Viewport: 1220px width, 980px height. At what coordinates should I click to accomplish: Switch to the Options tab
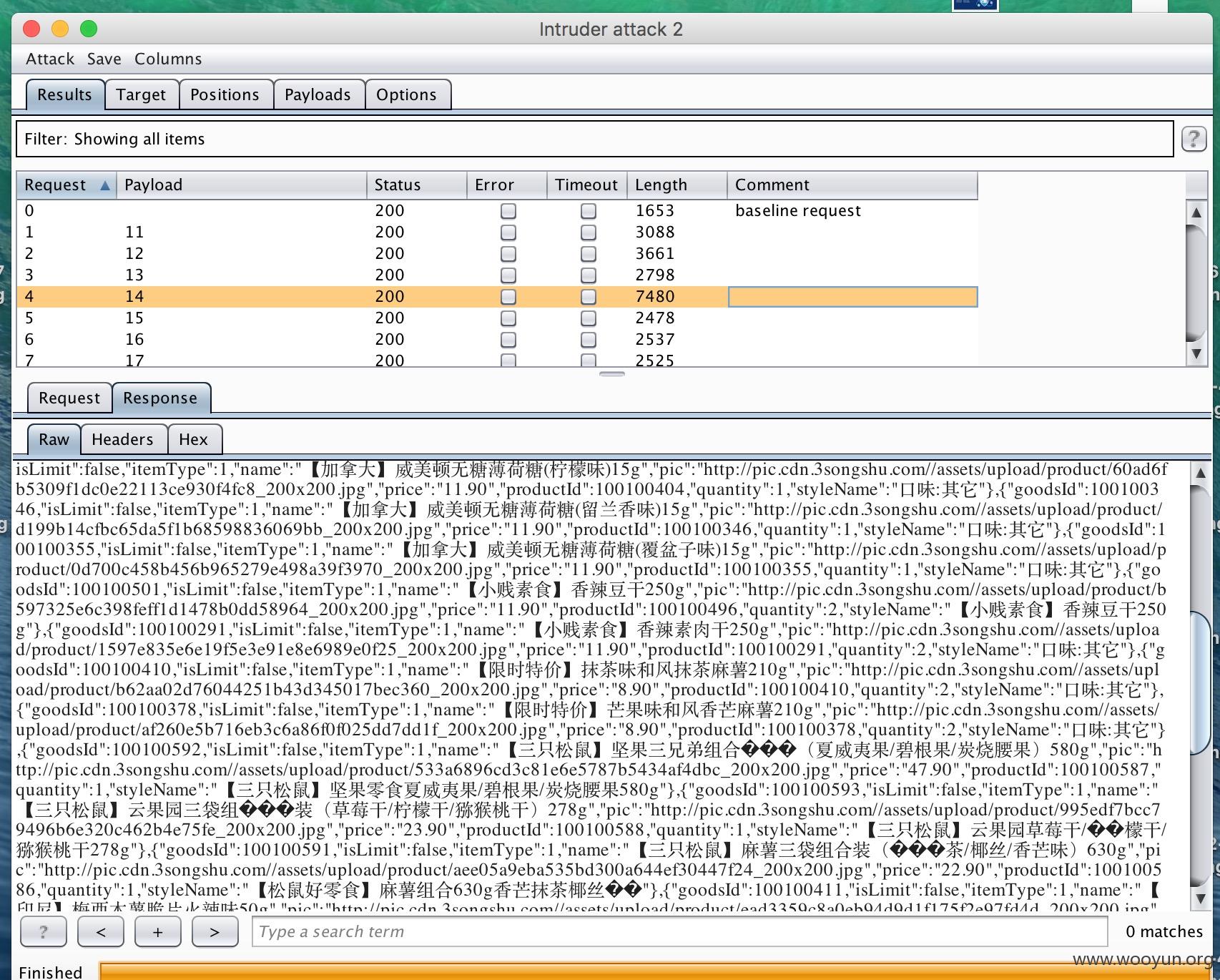407,94
